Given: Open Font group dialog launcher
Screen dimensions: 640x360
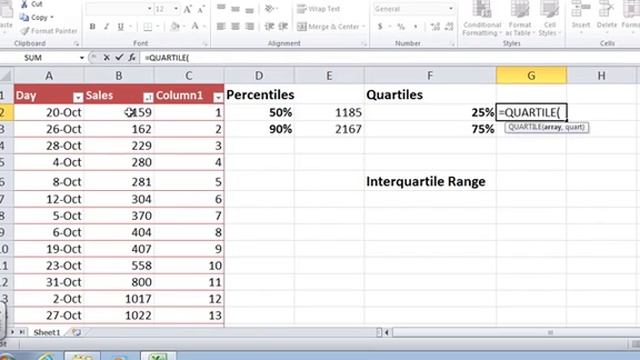Looking at the screenshot, I should coord(205,44).
